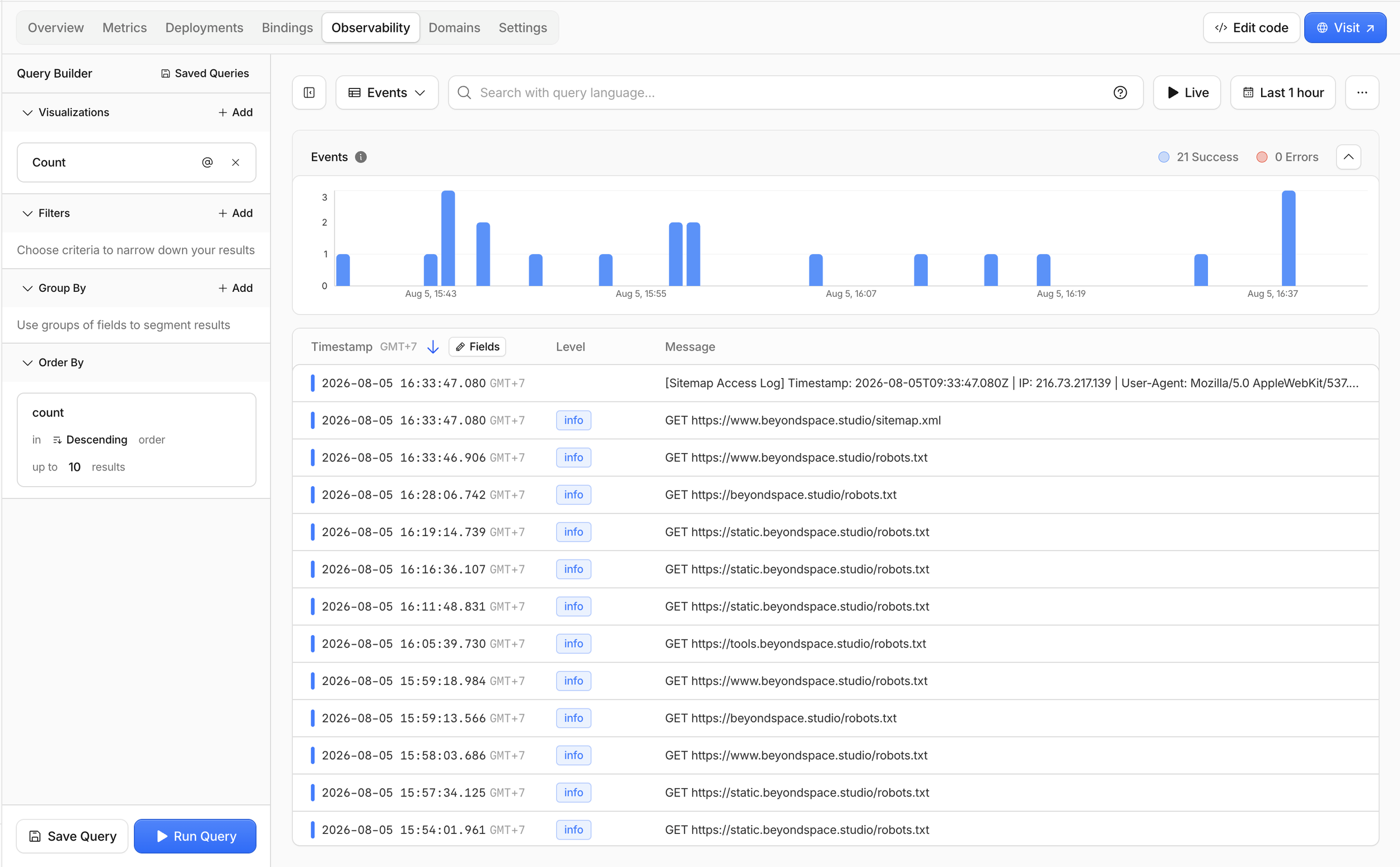Collapse the Events chart panel
The image size is (1400, 867).
click(x=1348, y=157)
